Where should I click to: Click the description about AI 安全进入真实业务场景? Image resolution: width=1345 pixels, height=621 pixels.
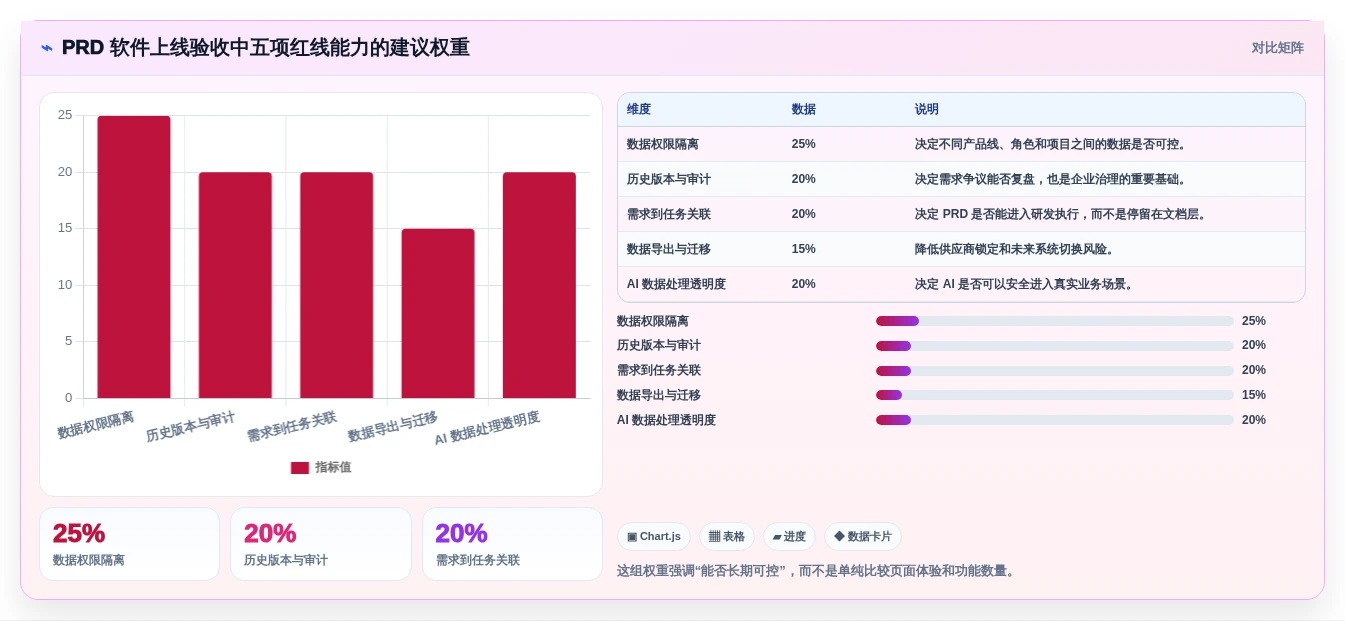click(1026, 284)
